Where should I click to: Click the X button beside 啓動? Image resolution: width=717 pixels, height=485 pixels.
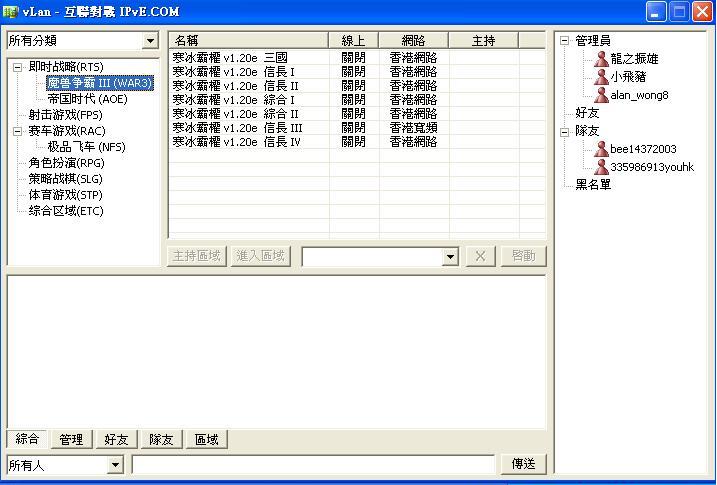(480, 256)
